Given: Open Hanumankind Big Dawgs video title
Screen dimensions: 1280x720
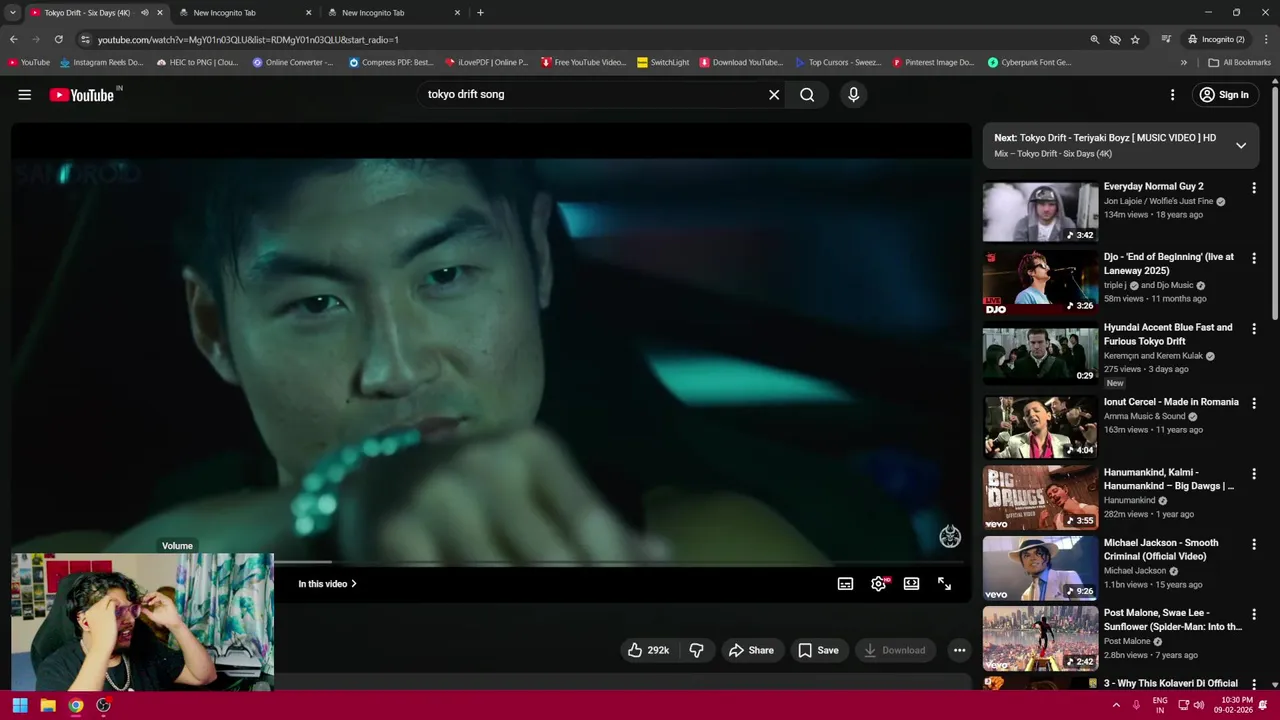Looking at the screenshot, I should pyautogui.click(x=1168, y=479).
